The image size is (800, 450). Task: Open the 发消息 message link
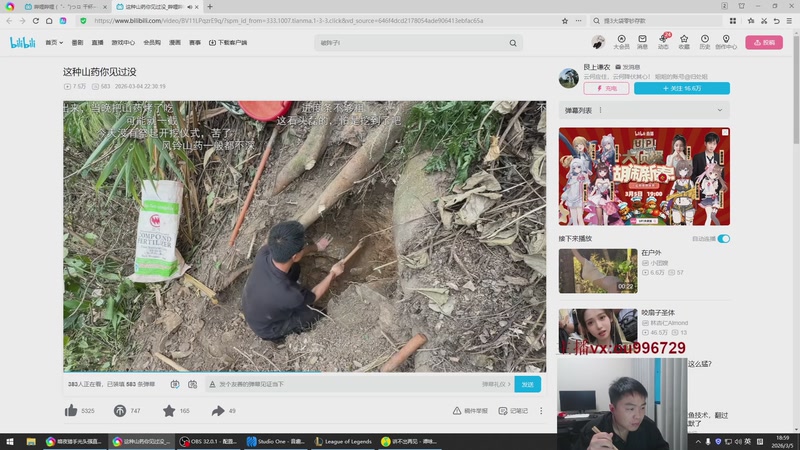point(628,67)
